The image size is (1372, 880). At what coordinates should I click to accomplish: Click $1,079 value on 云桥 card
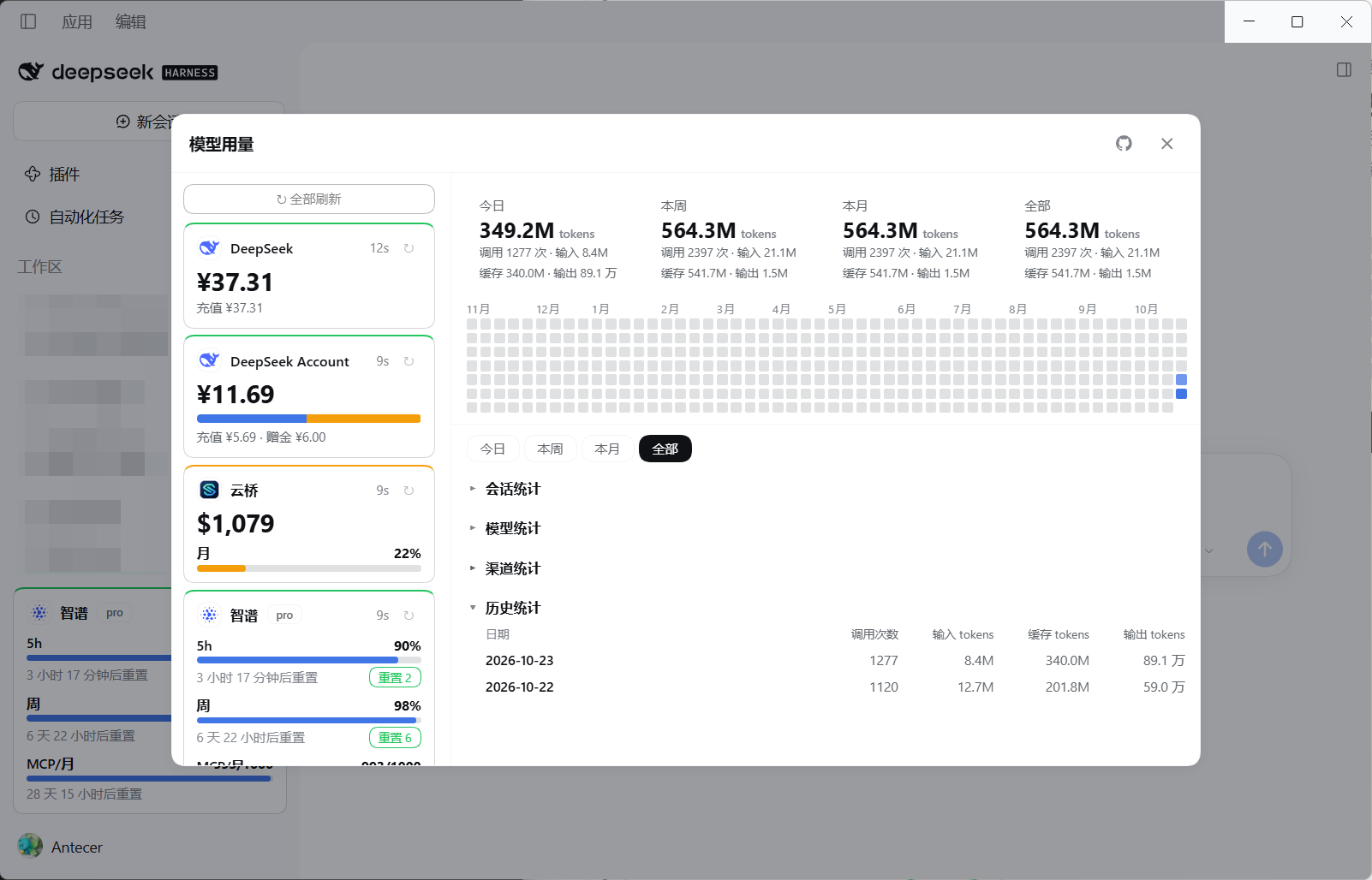236,524
